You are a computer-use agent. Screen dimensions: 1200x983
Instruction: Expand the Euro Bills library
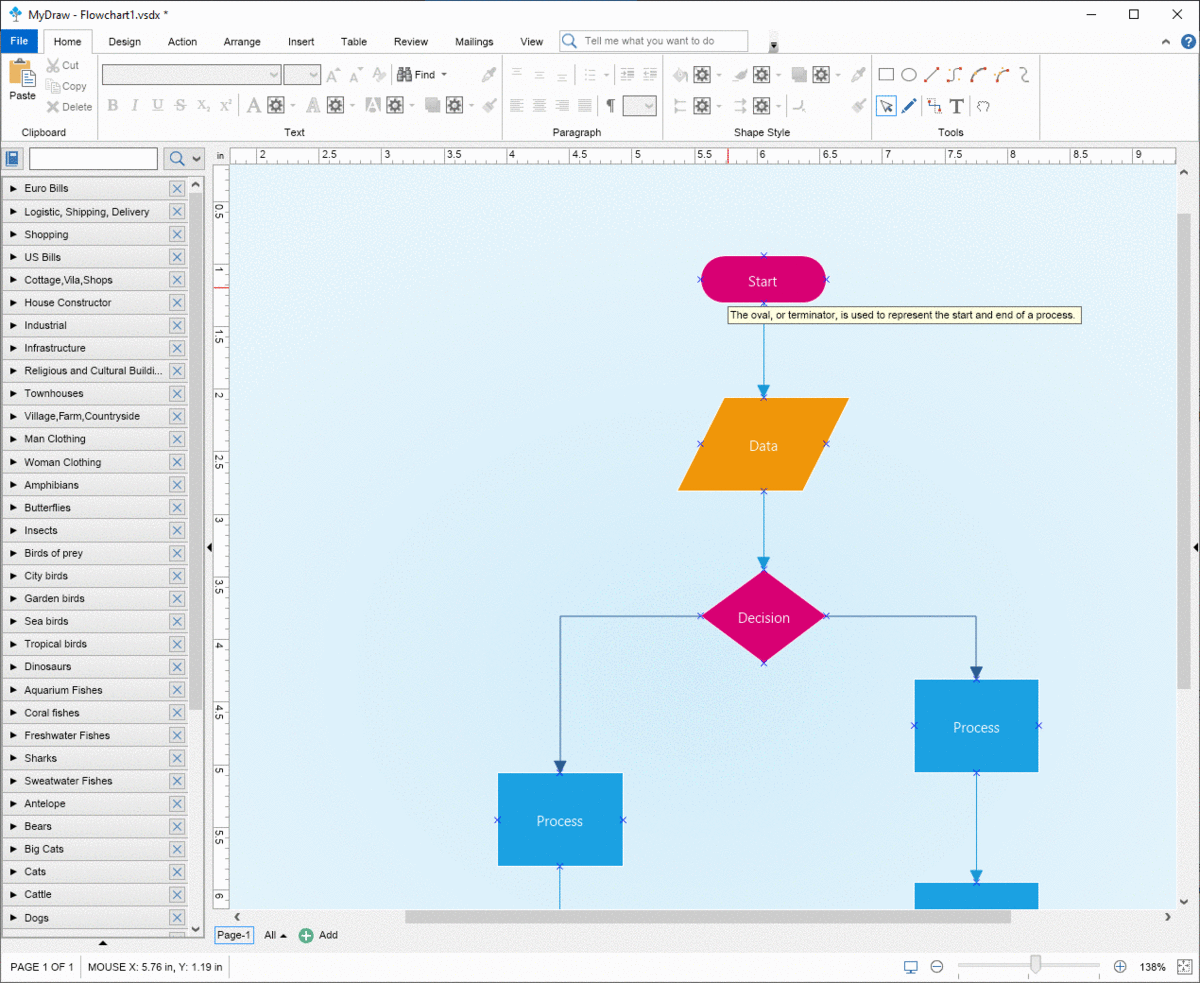pos(14,189)
